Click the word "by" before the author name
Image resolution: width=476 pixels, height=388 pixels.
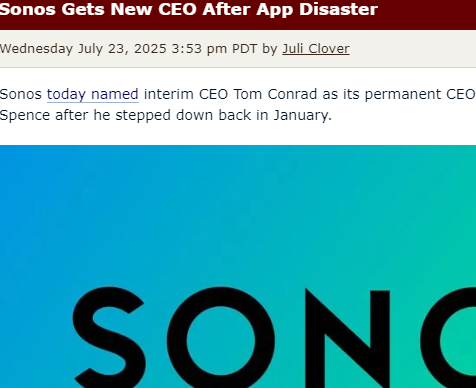click(270, 49)
